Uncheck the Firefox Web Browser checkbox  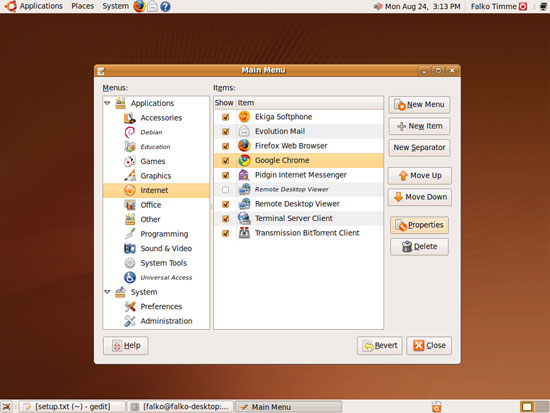tap(226, 146)
